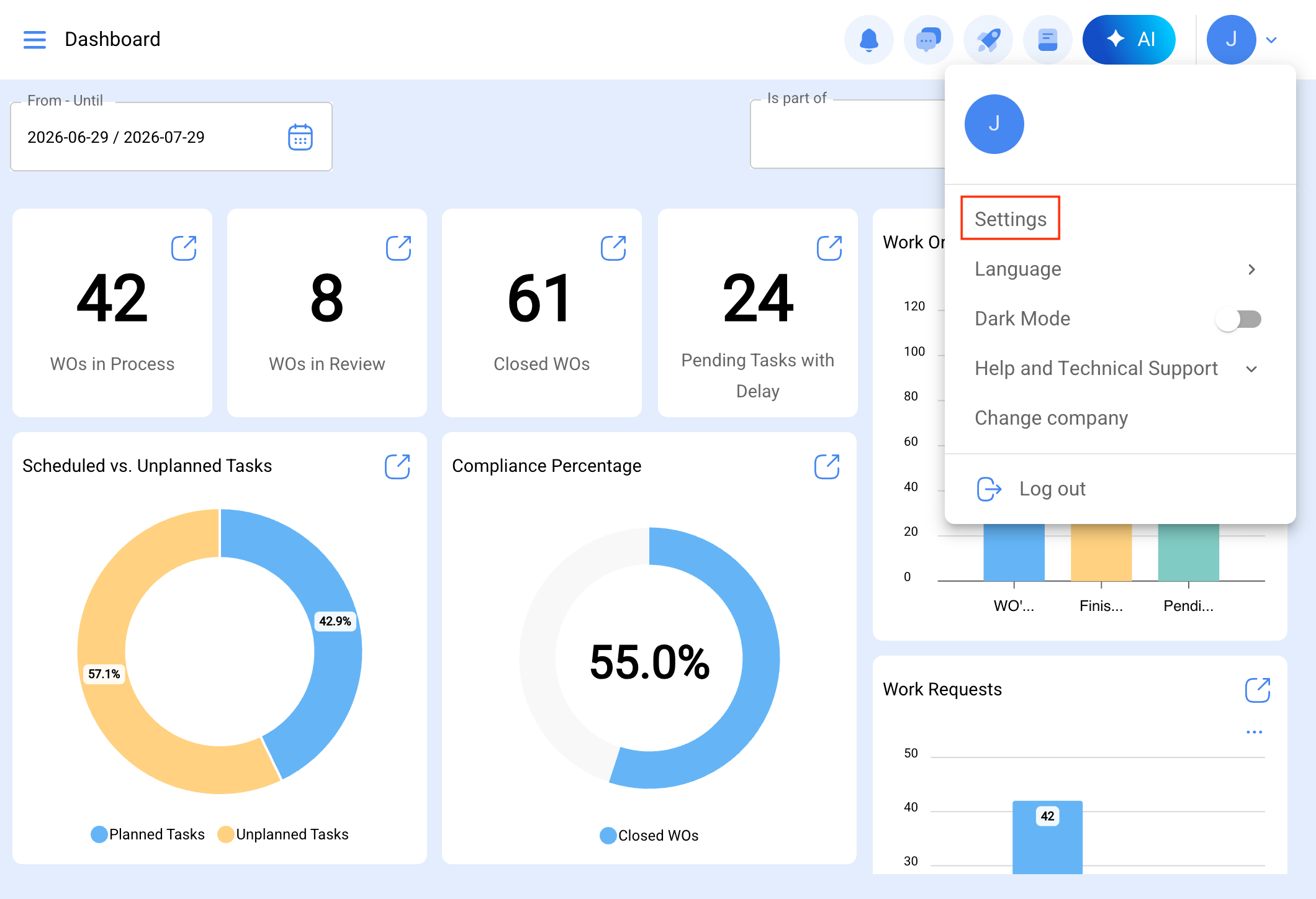Open the notifications bell
Screen dimensions: 1316x899
pyautogui.click(x=869, y=40)
